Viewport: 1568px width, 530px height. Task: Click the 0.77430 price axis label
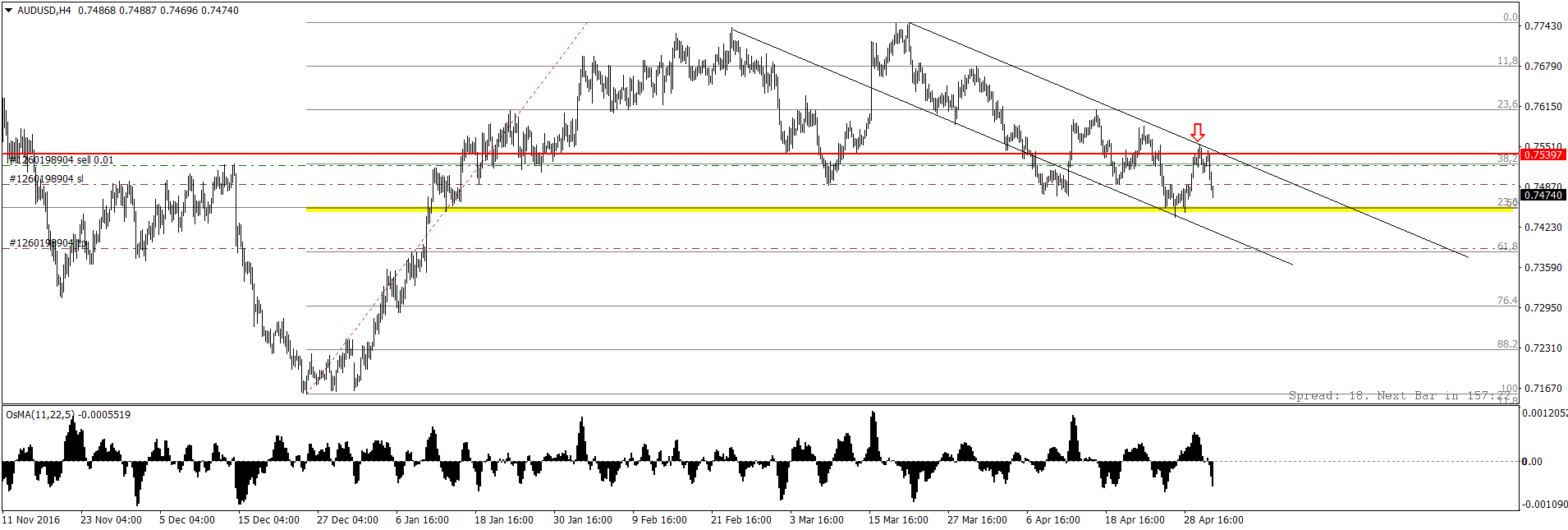click(1543, 26)
